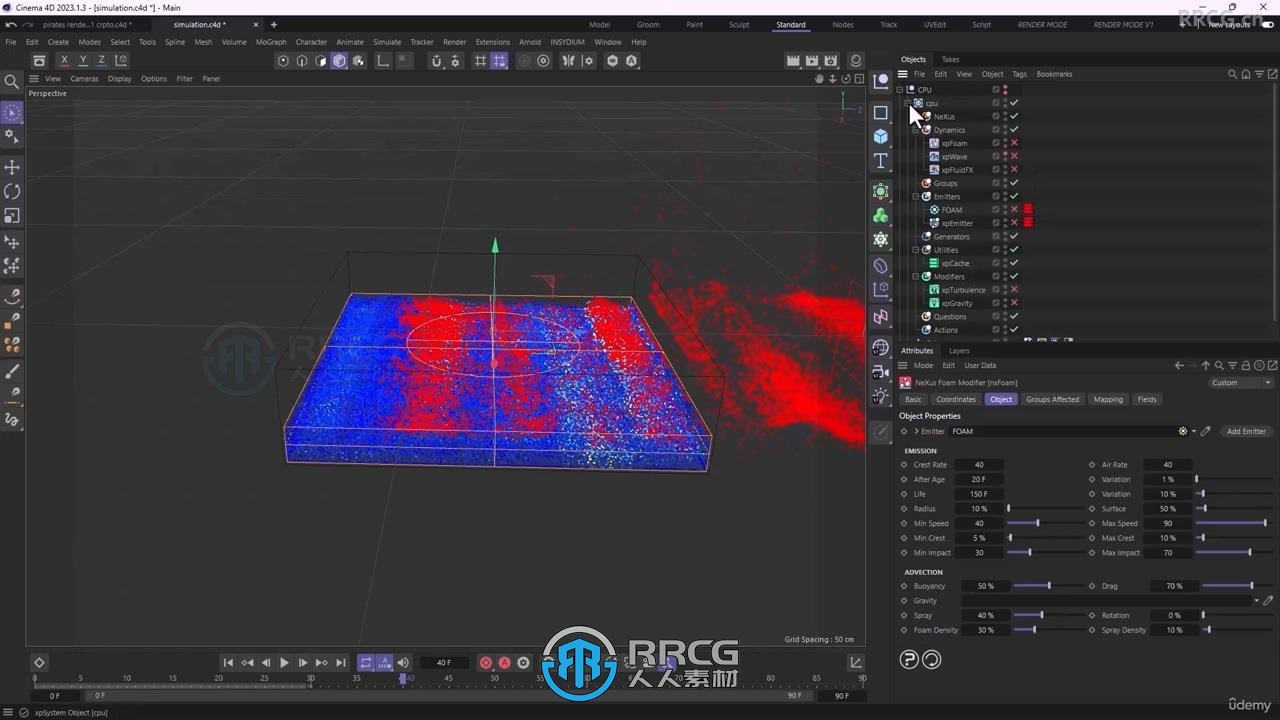Lock the X axis button

(x=64, y=61)
